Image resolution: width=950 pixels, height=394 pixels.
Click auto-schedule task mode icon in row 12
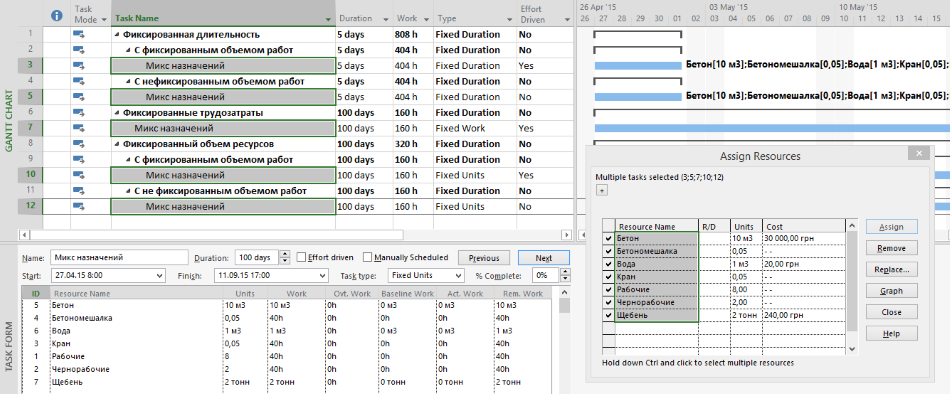tap(79, 207)
